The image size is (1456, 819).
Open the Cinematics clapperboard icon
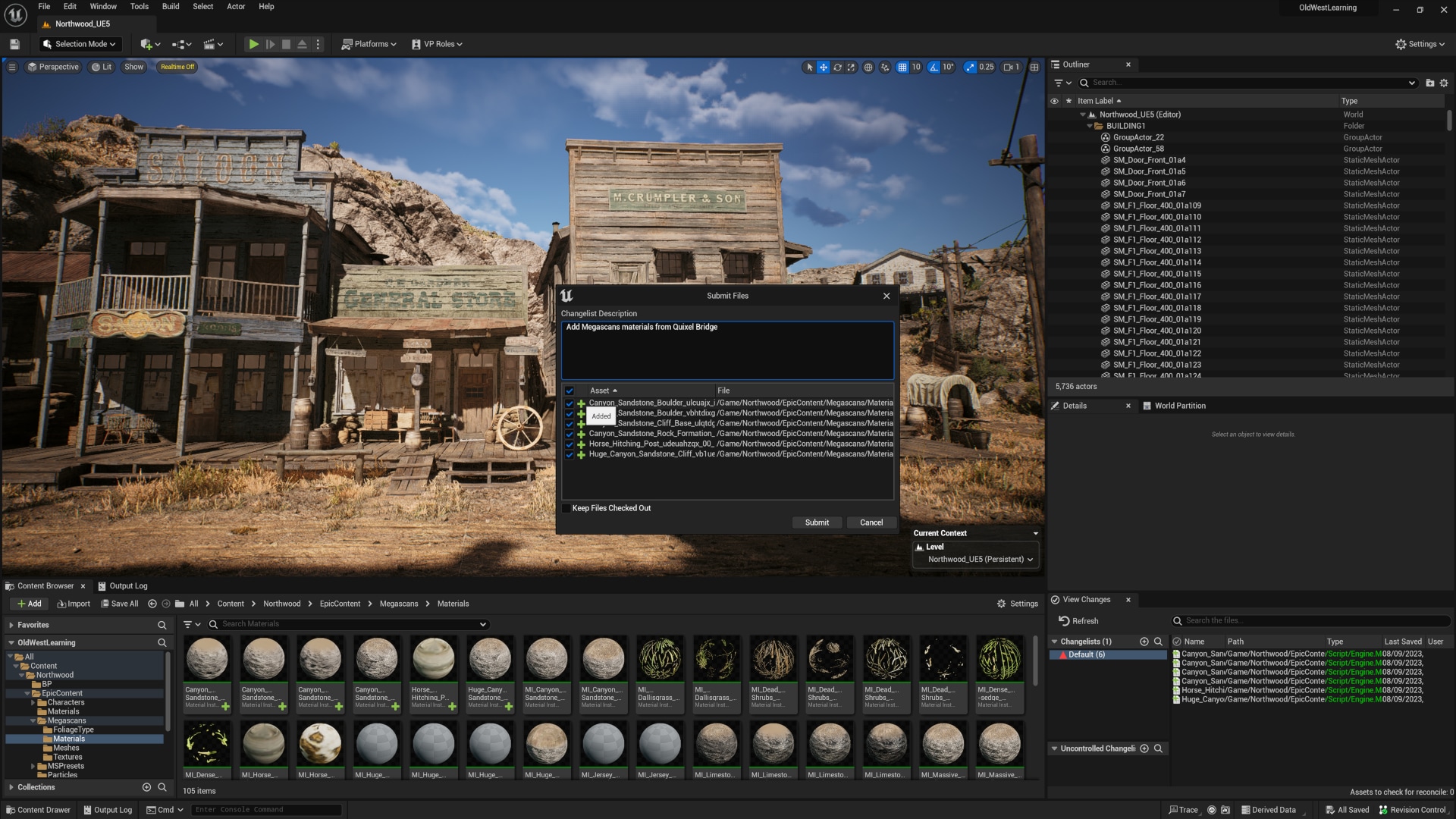(211, 43)
